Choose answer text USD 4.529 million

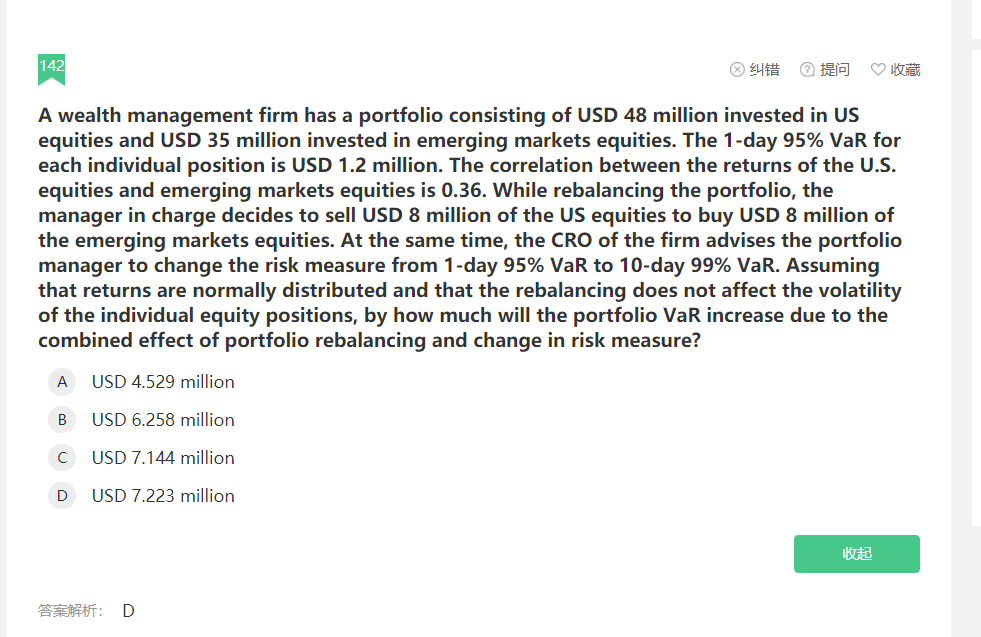click(x=163, y=382)
